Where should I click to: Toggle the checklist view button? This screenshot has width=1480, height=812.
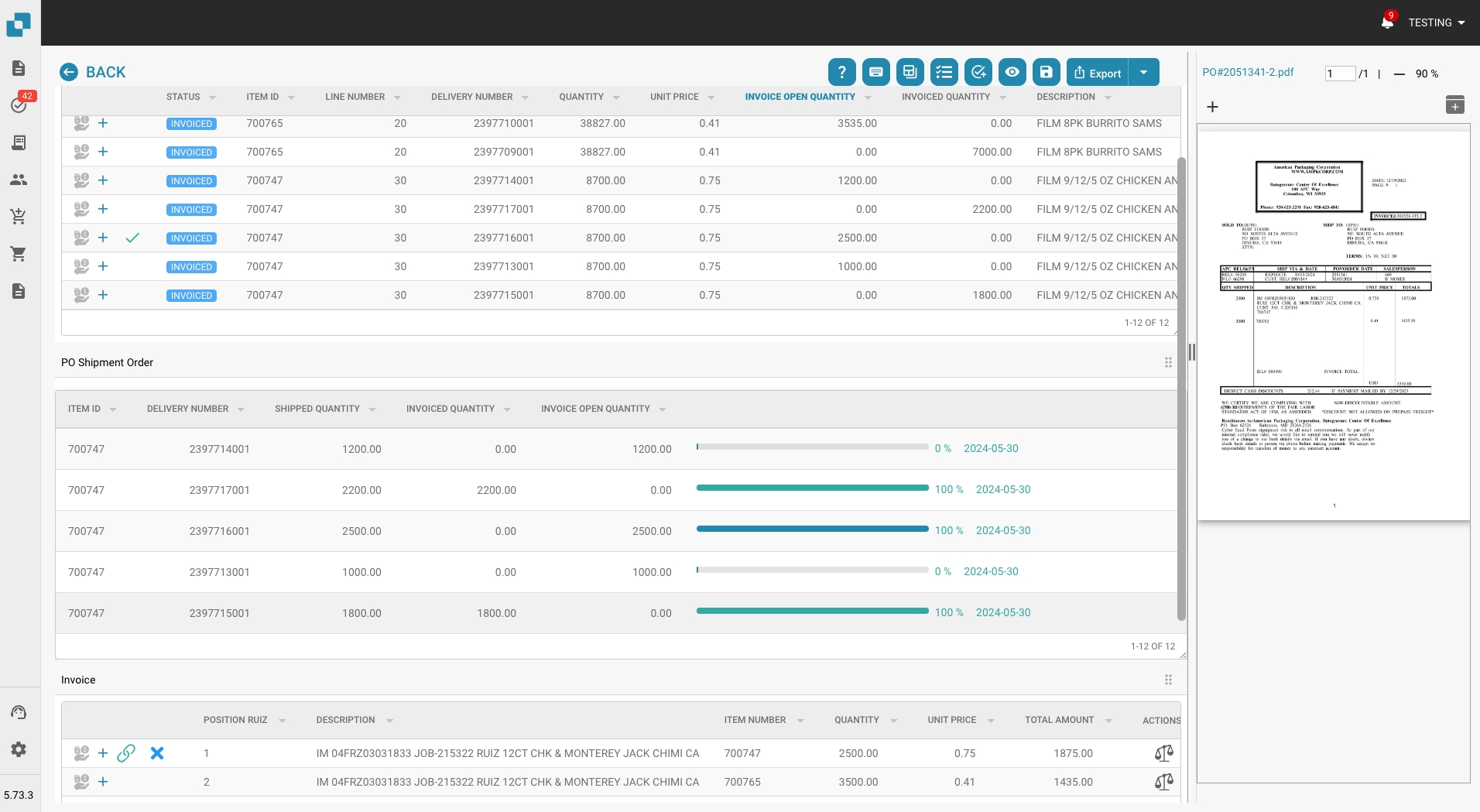944,72
